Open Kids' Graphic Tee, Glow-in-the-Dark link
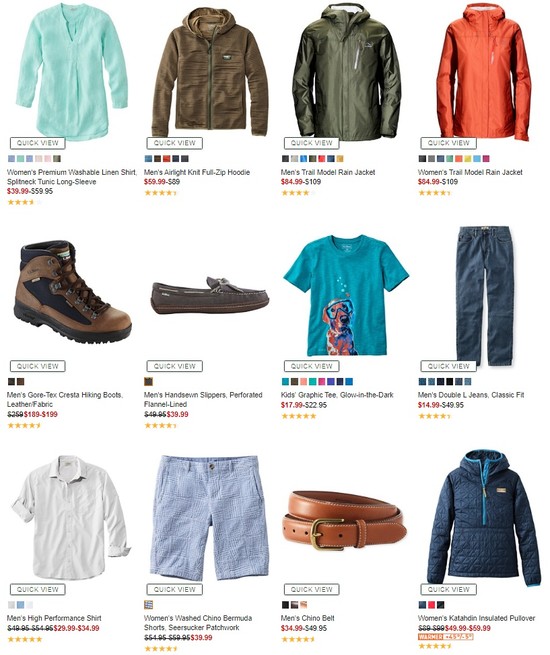 coord(337,395)
